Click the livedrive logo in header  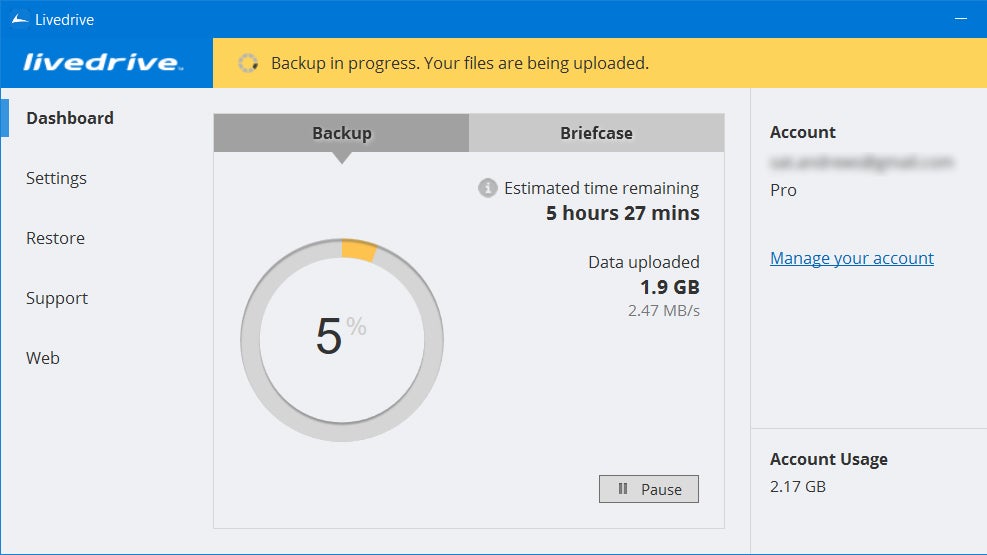pyautogui.click(x=103, y=62)
